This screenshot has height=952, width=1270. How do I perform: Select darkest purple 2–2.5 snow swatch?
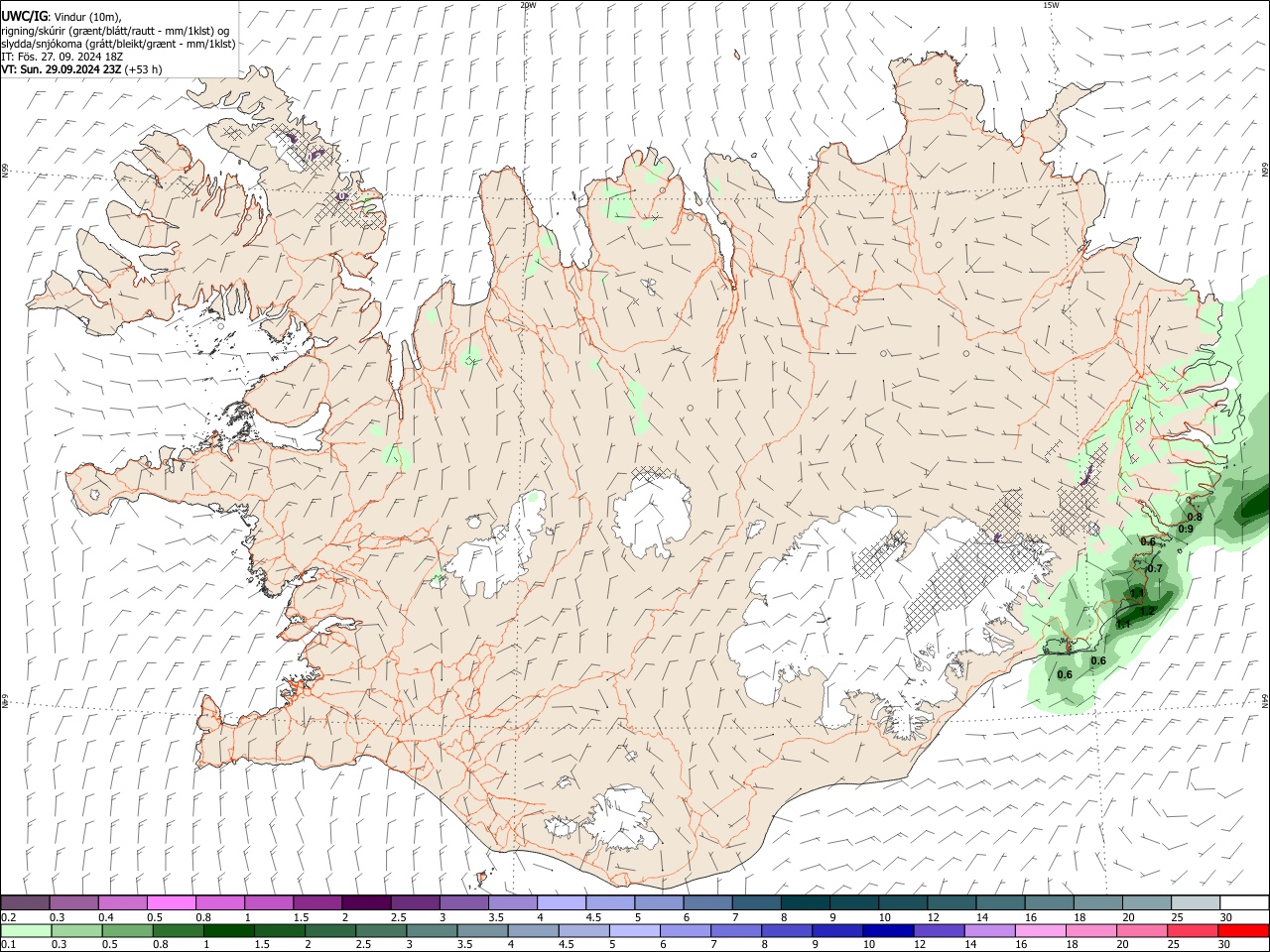(x=365, y=902)
